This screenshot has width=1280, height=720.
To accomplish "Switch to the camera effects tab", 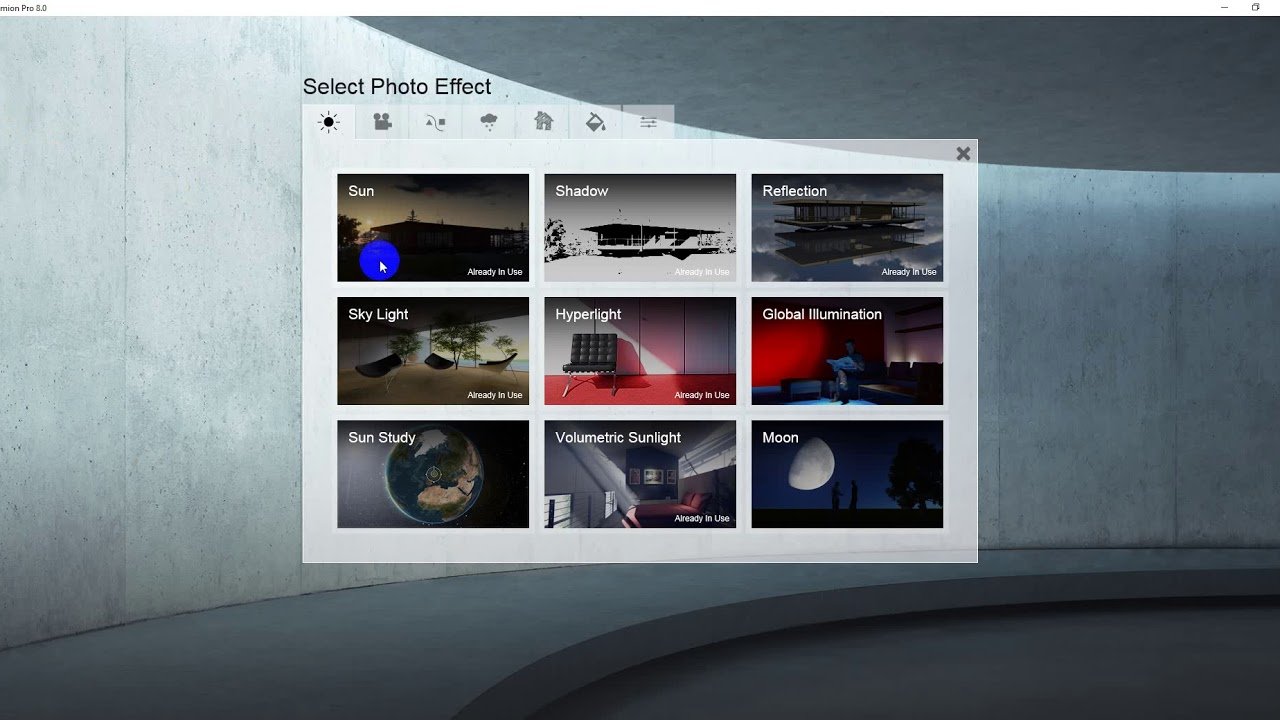I will (382, 122).
